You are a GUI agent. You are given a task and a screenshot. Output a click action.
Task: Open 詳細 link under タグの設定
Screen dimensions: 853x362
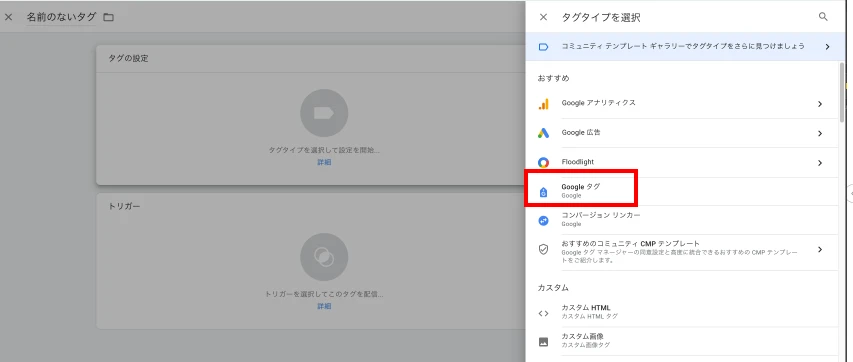(324, 162)
